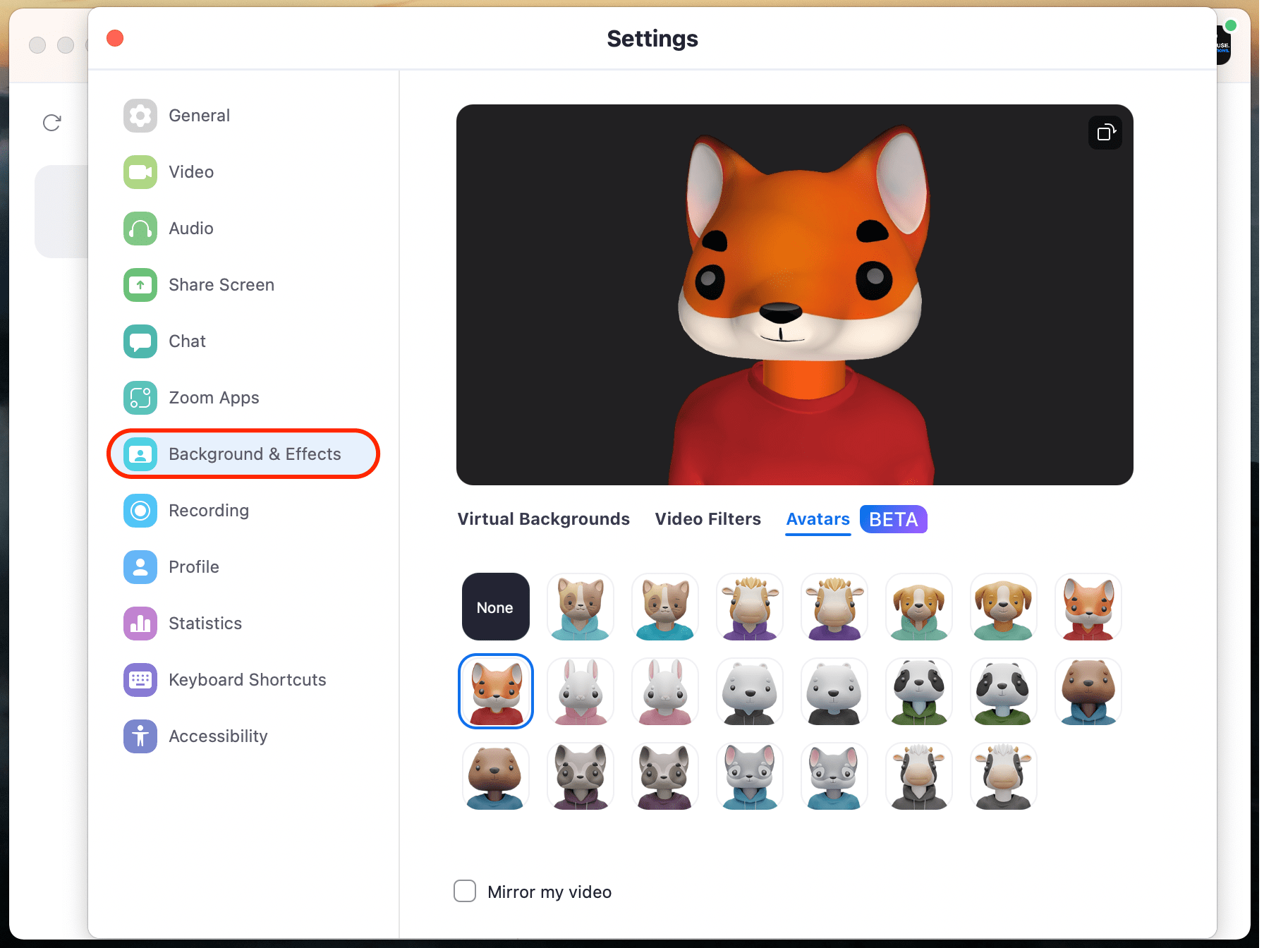The image size is (1288, 948).
Task: Open the Chat settings section
Action: 243,341
